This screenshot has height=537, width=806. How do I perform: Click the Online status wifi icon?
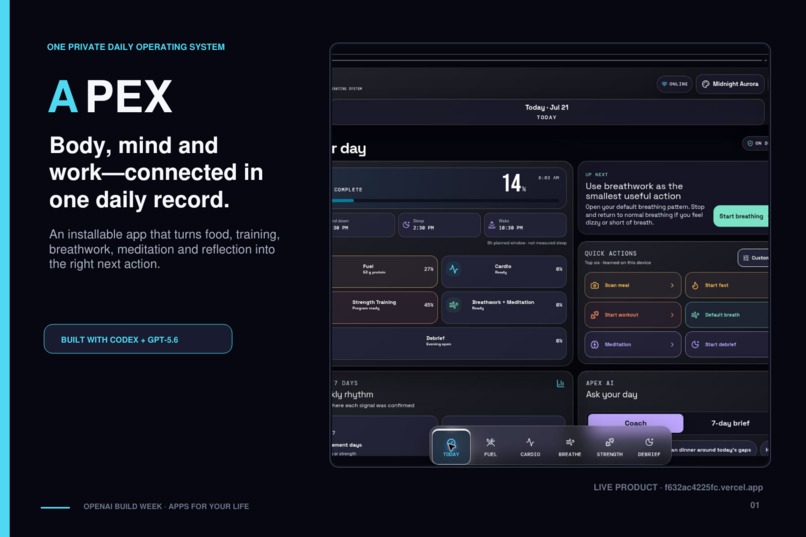(x=664, y=84)
